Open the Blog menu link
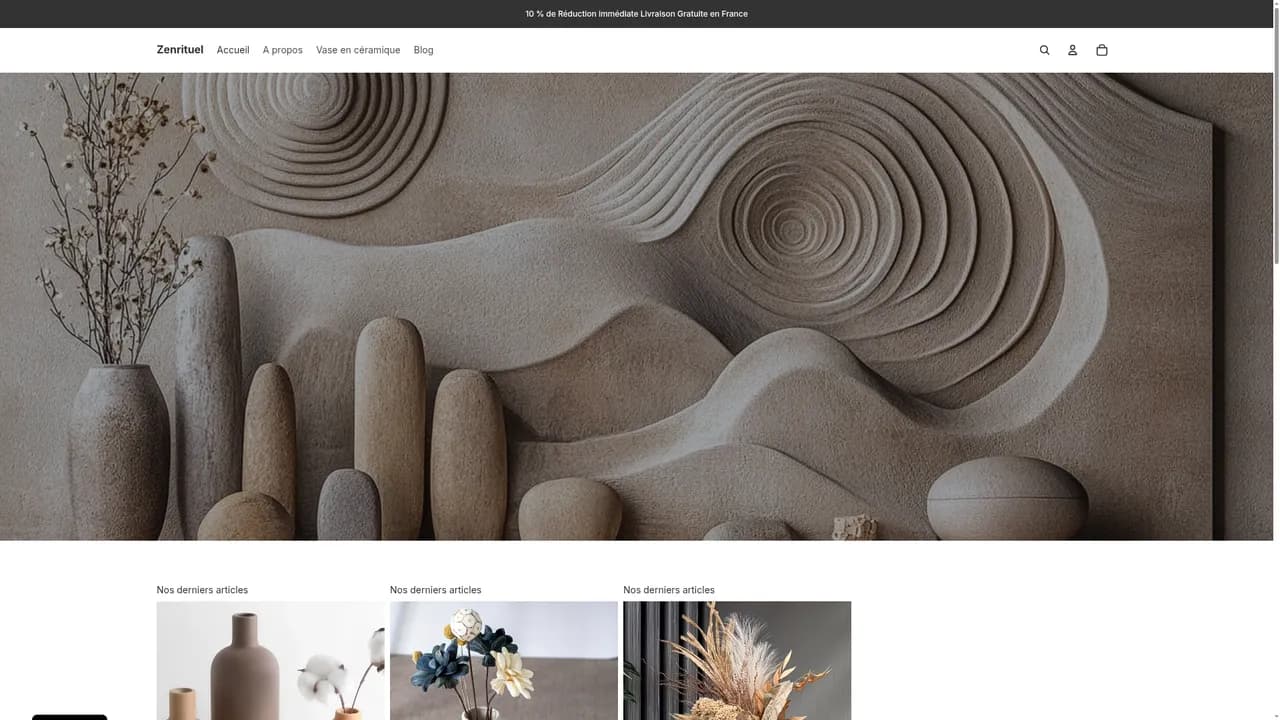The width and height of the screenshot is (1280, 720). click(x=424, y=50)
